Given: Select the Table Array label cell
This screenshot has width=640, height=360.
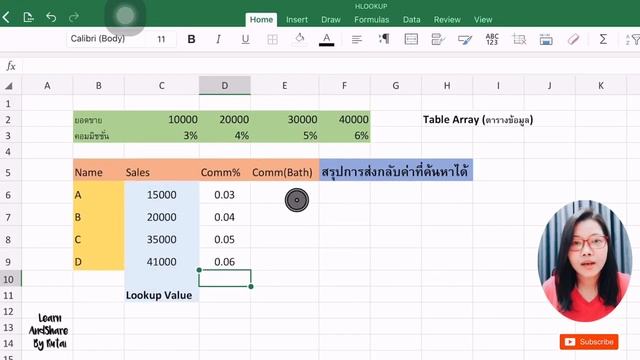Looking at the screenshot, I should tap(478, 120).
